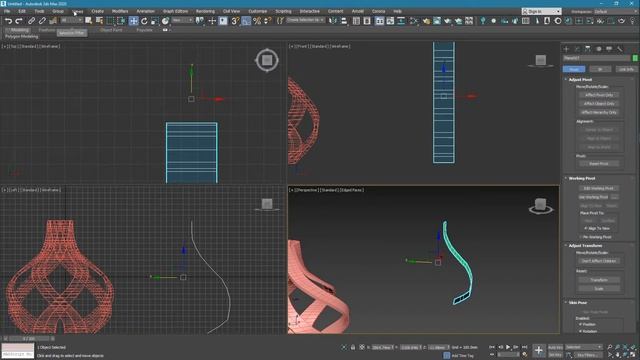
Task: Switch to the Object Paint ribbon tab
Action: coord(111,30)
